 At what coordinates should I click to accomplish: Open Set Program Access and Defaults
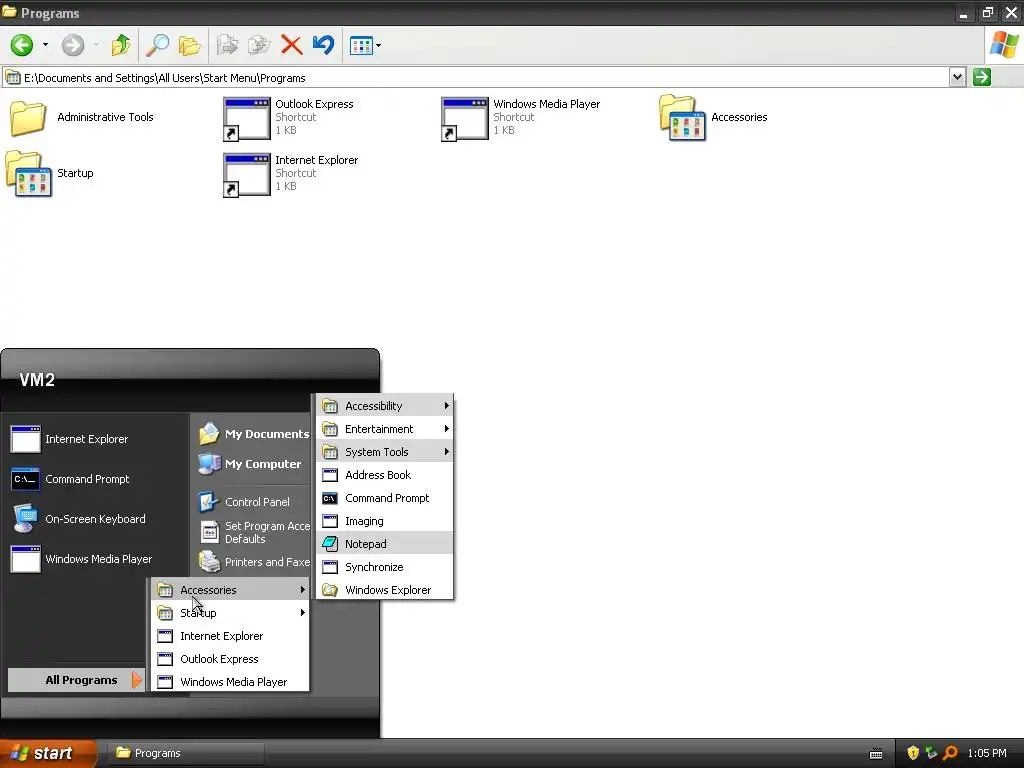coord(255,532)
